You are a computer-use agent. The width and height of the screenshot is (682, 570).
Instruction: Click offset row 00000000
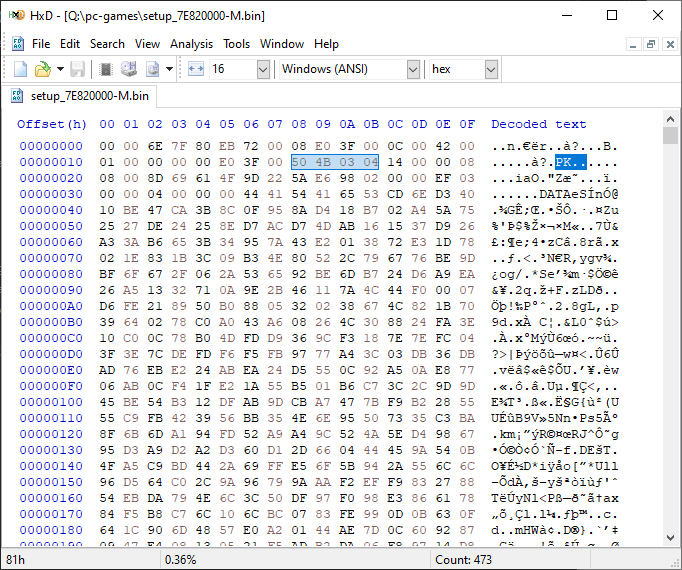coord(51,146)
